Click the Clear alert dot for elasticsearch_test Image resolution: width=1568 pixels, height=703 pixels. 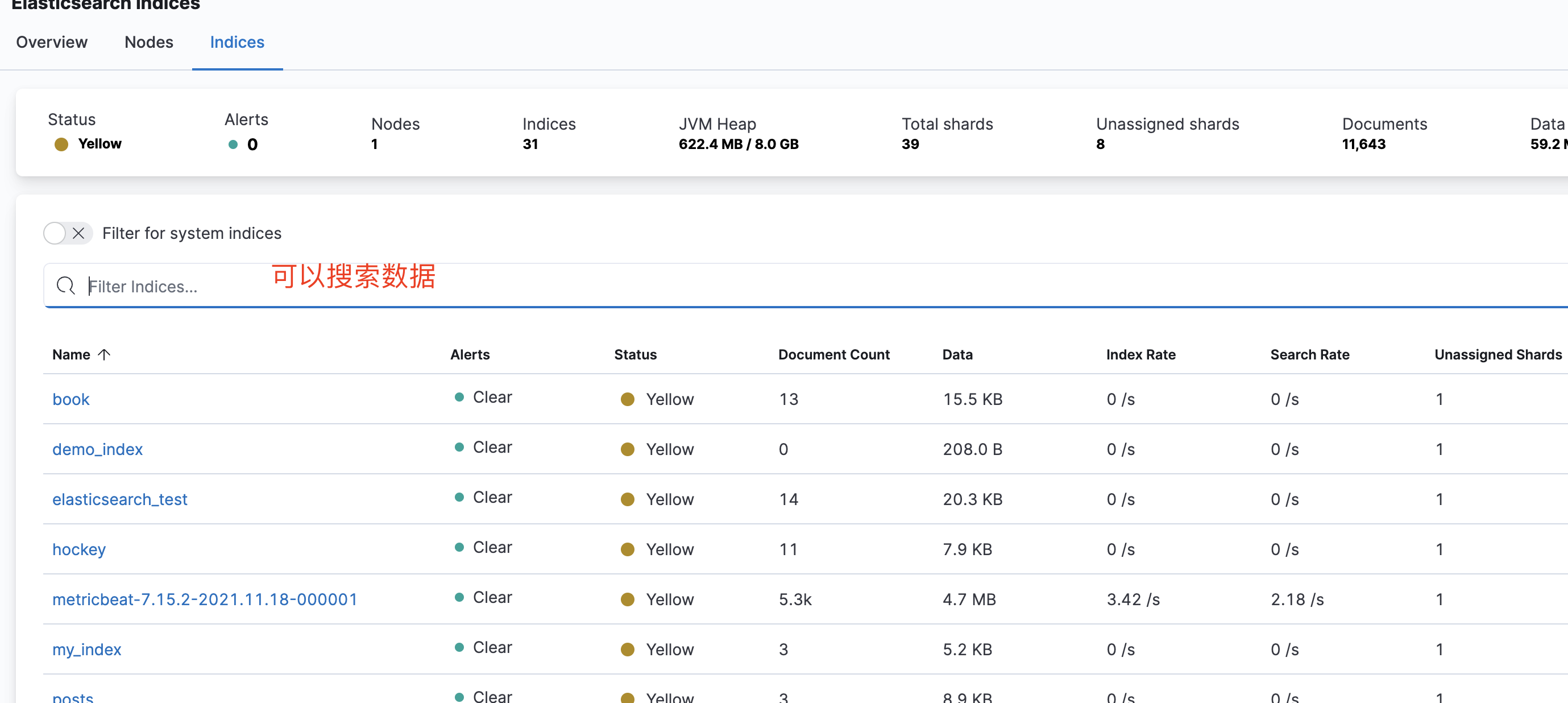click(459, 497)
